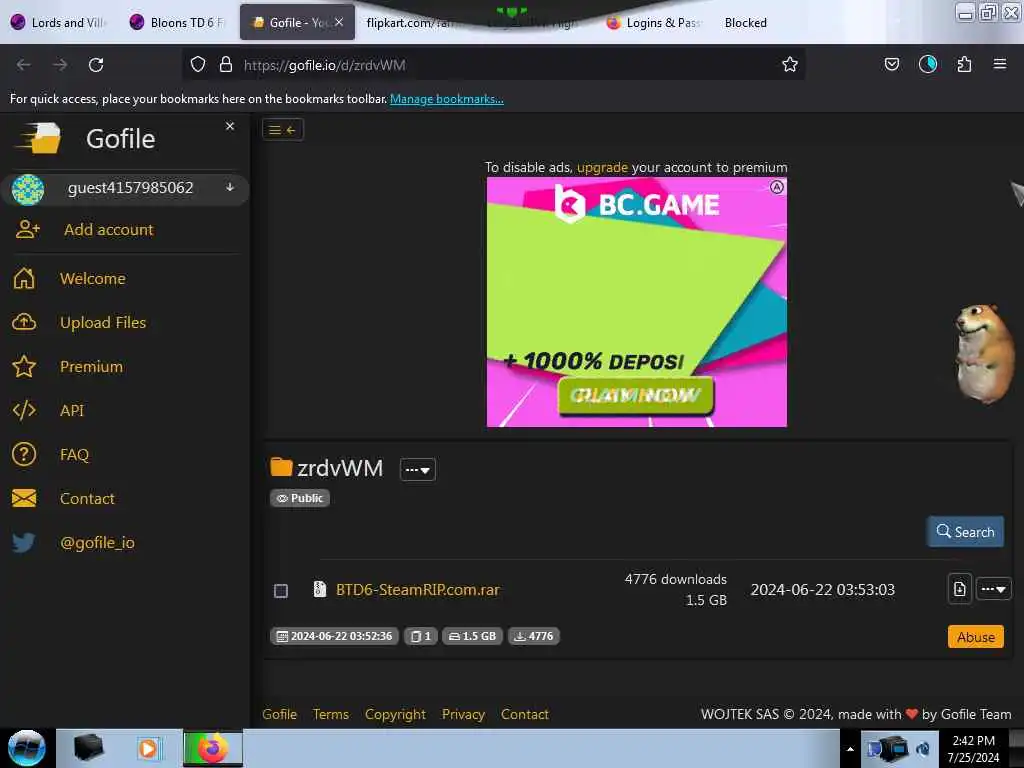Open the footer Privacy link
1024x768 pixels.
(x=463, y=714)
